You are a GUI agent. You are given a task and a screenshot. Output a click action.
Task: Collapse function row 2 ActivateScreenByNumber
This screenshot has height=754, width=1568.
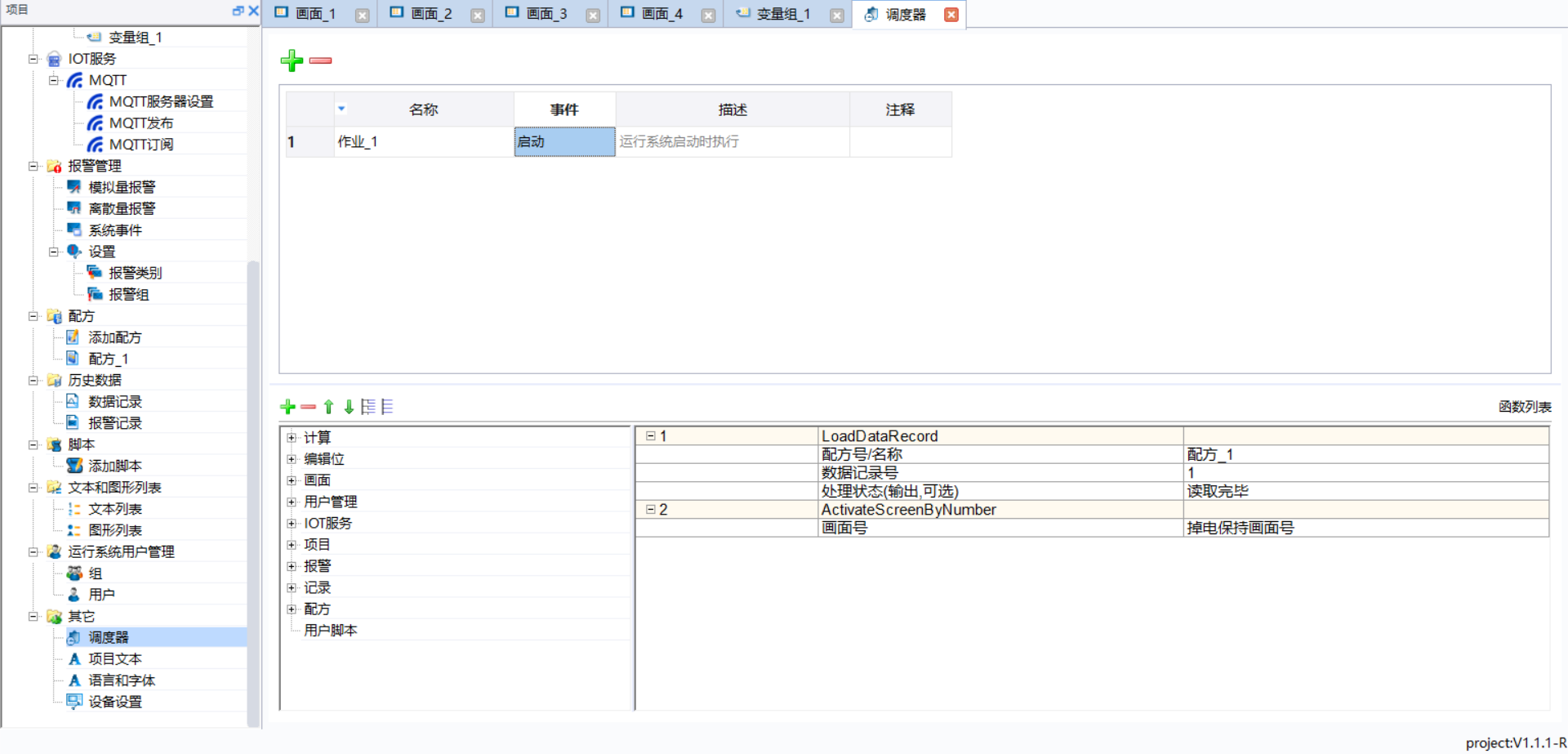(x=651, y=509)
